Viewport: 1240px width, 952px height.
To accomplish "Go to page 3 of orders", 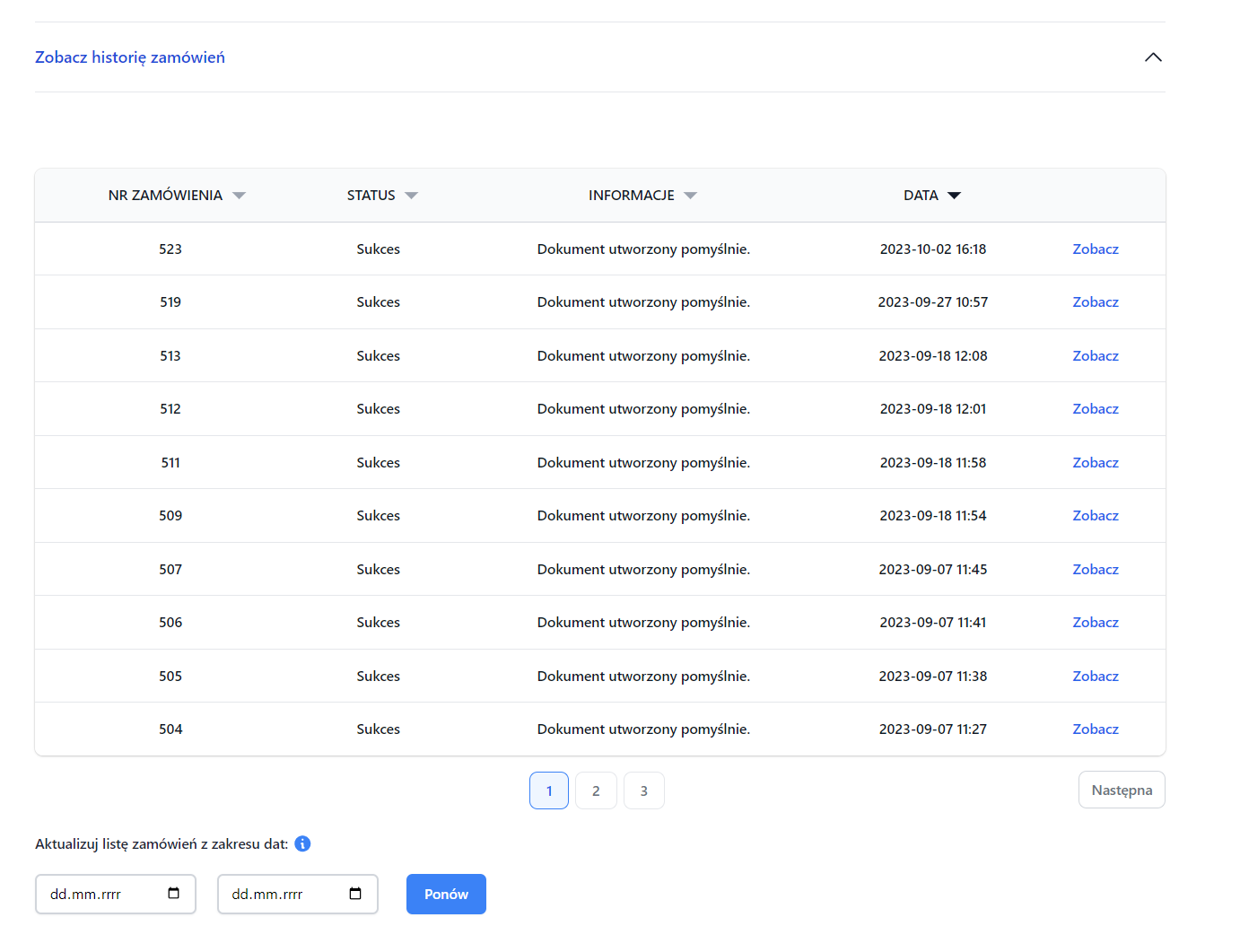I will 644,790.
